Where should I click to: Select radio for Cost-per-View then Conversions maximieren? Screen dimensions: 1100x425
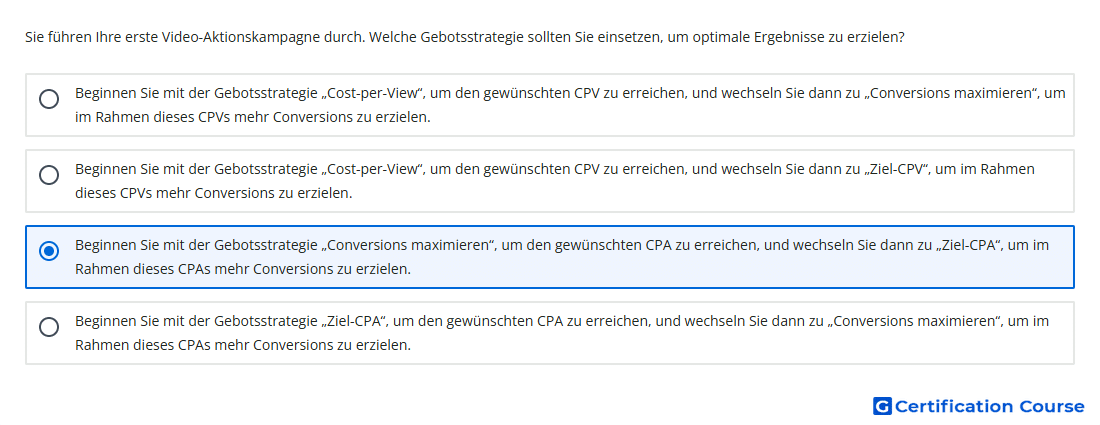click(x=49, y=99)
